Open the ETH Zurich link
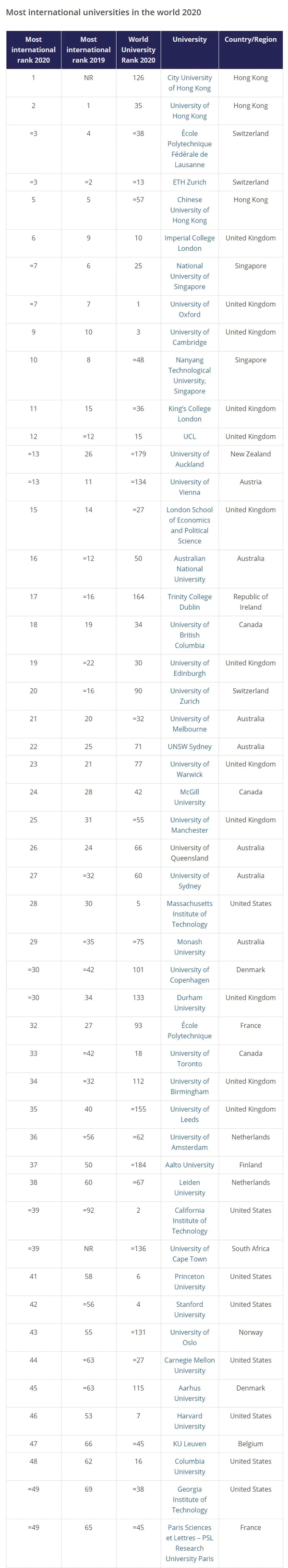 point(190,182)
